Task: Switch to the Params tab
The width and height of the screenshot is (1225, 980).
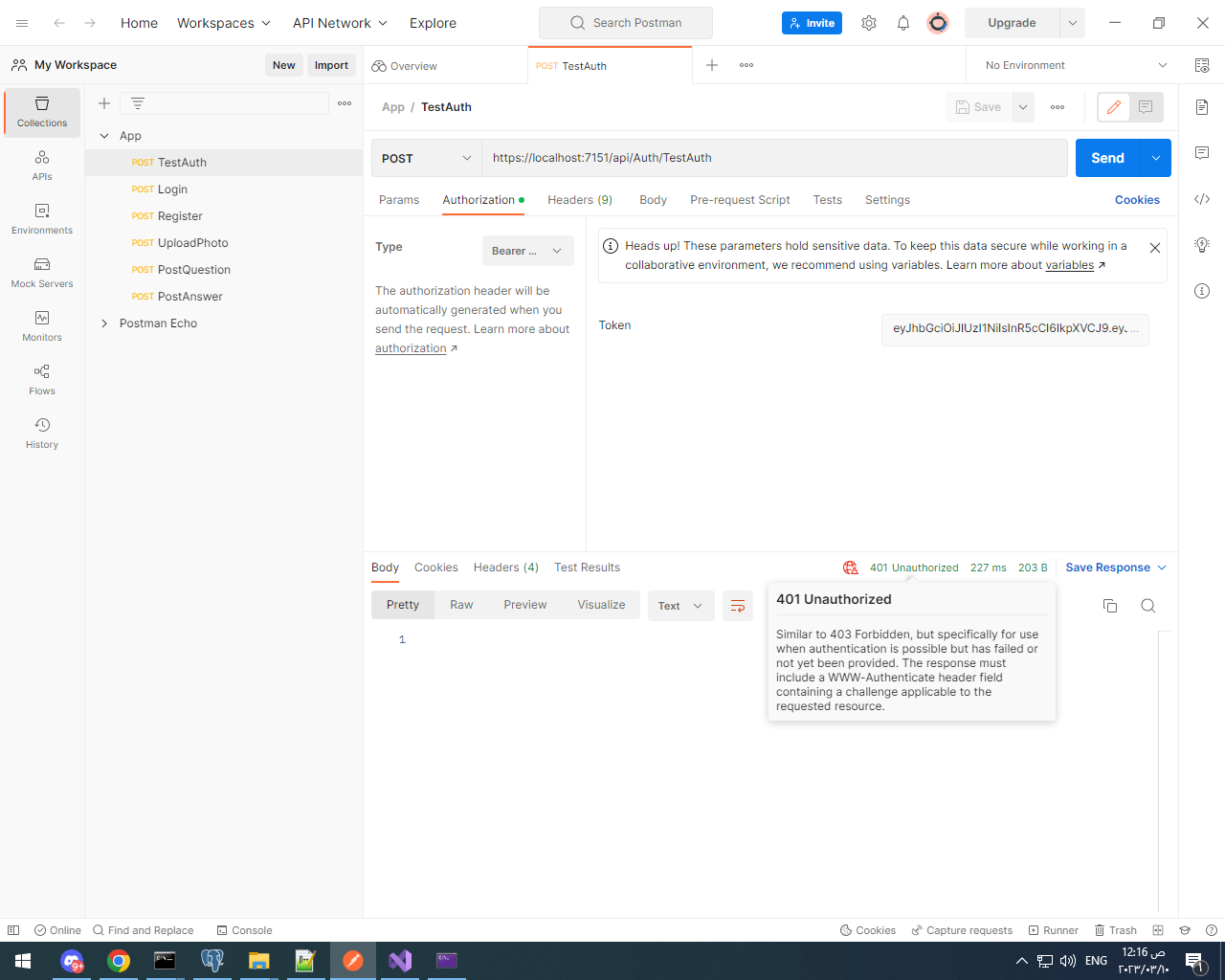Action: pyautogui.click(x=399, y=200)
